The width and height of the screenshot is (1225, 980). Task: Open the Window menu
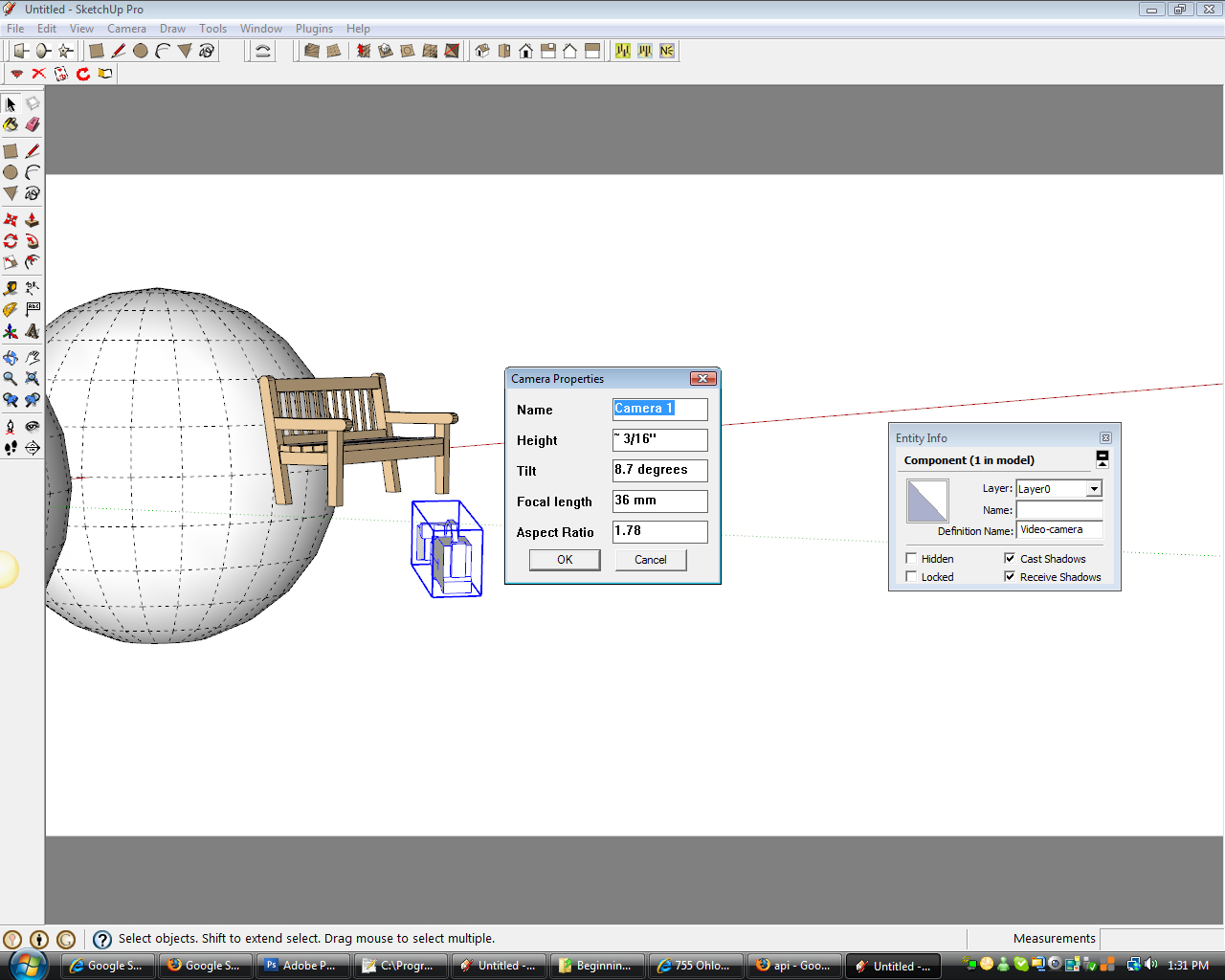261,29
